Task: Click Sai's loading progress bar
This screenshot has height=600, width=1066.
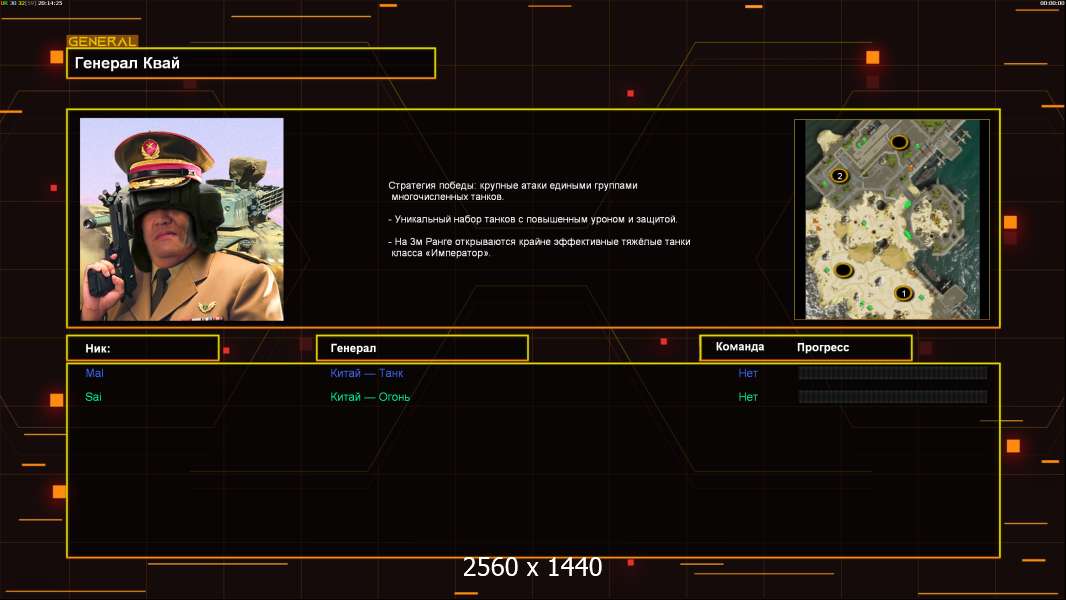Action: coord(892,397)
